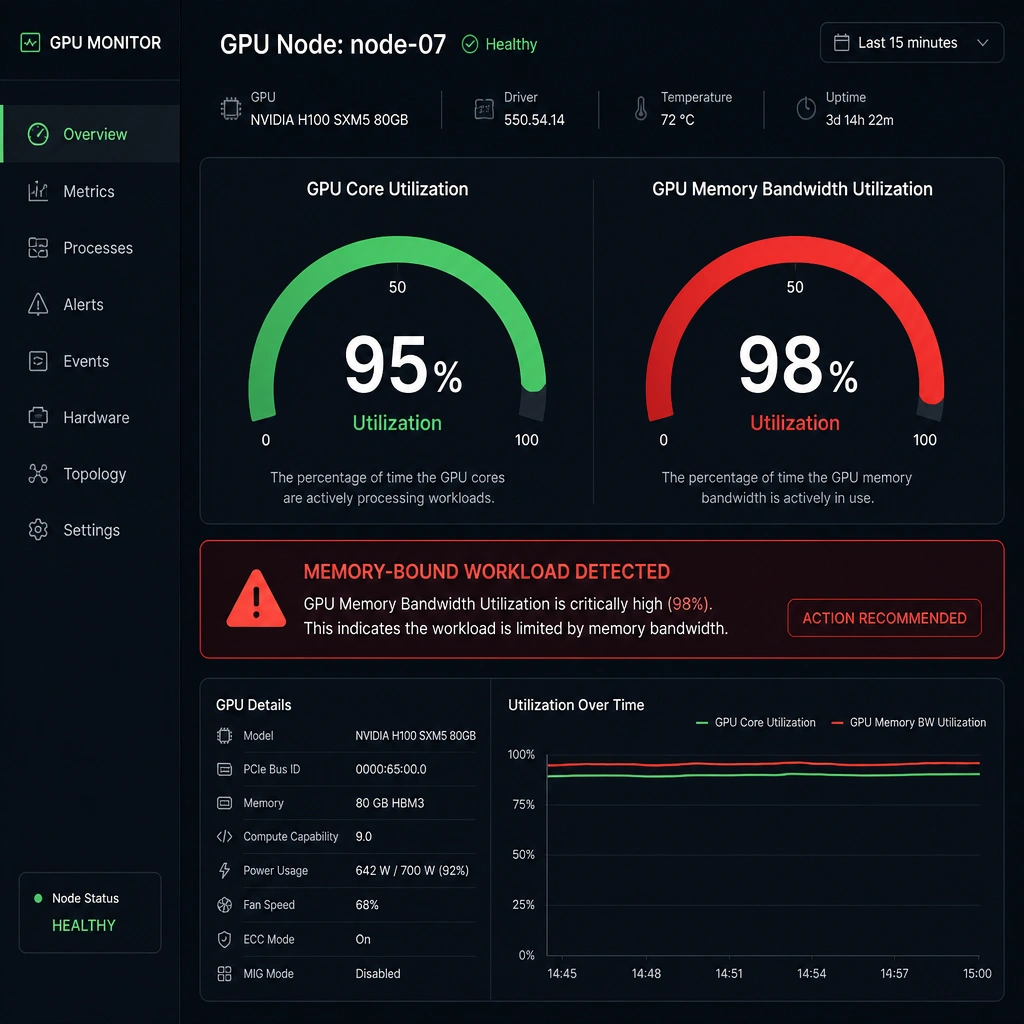Click the Compute Capability code icon
Viewport: 1024px width, 1024px height.
click(224, 837)
